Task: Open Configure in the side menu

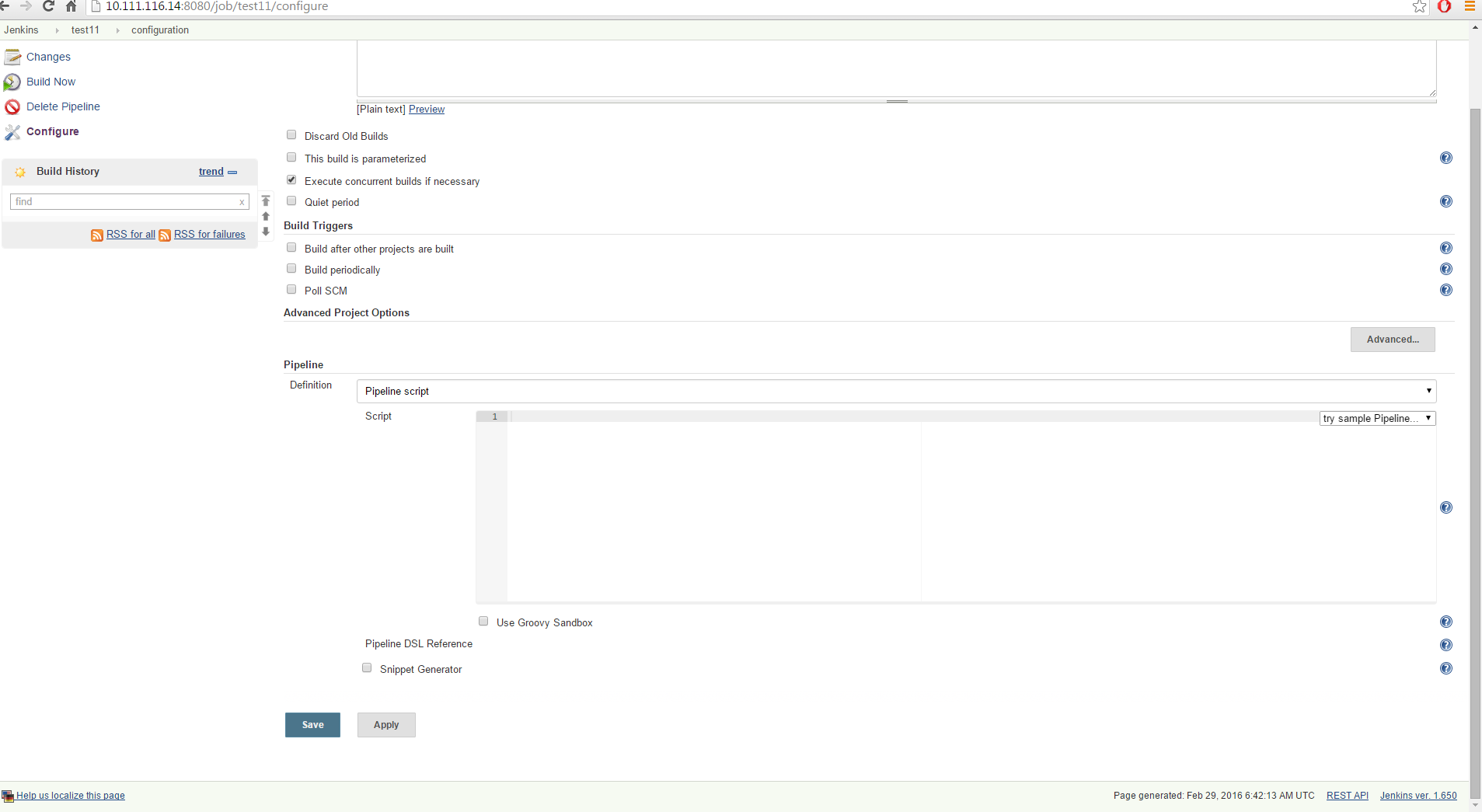Action: 52,132
